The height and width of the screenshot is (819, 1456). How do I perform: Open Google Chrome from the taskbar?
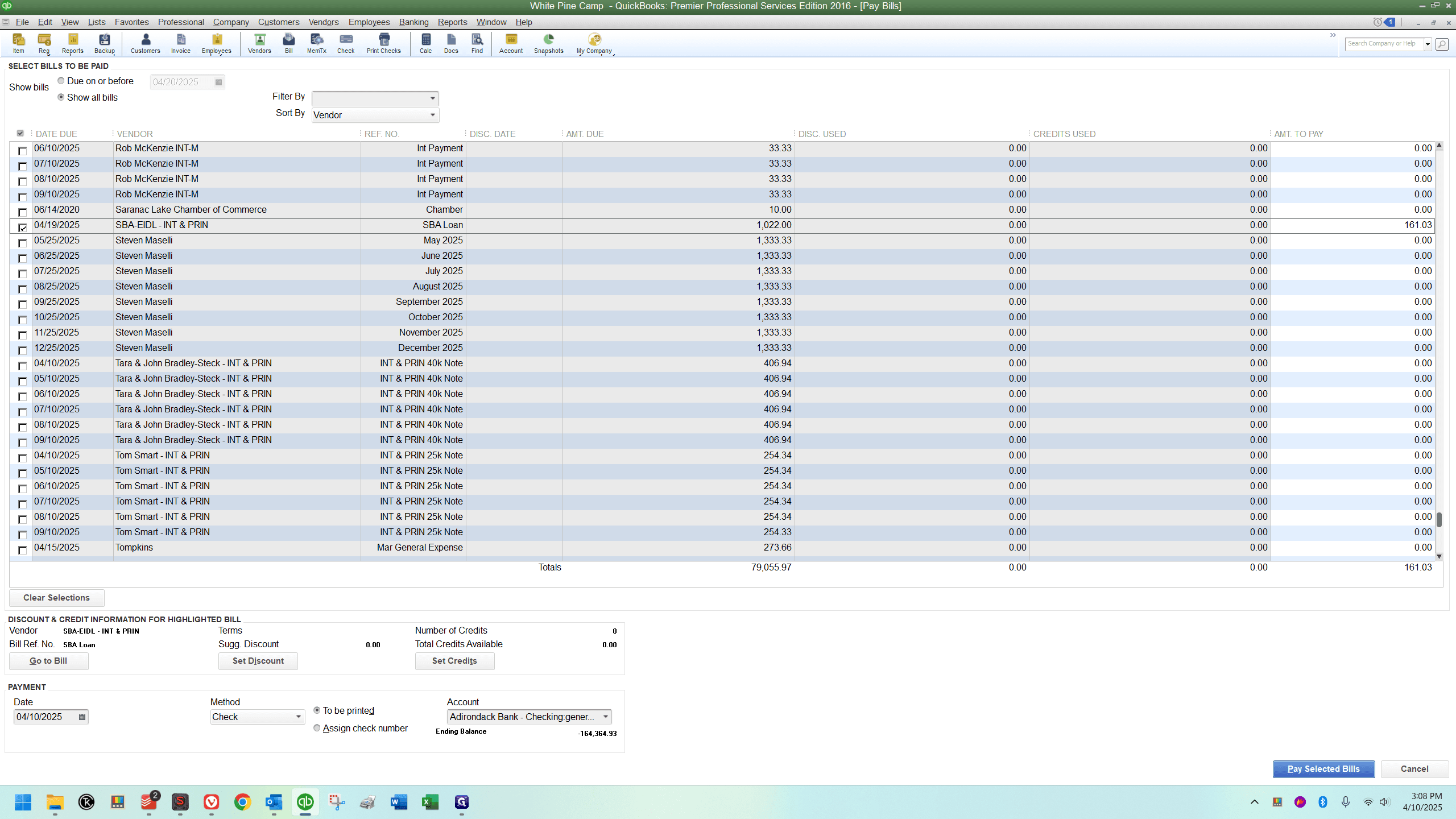[x=242, y=802]
